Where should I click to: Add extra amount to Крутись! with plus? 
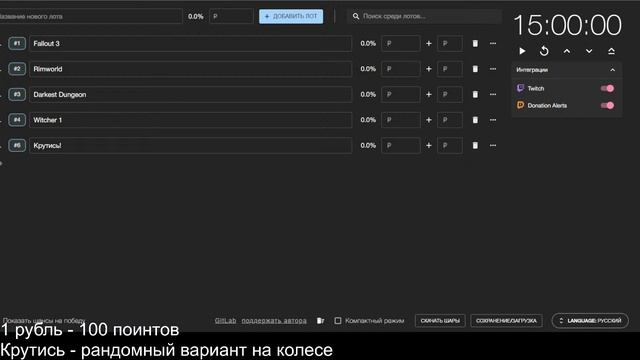tap(429, 145)
